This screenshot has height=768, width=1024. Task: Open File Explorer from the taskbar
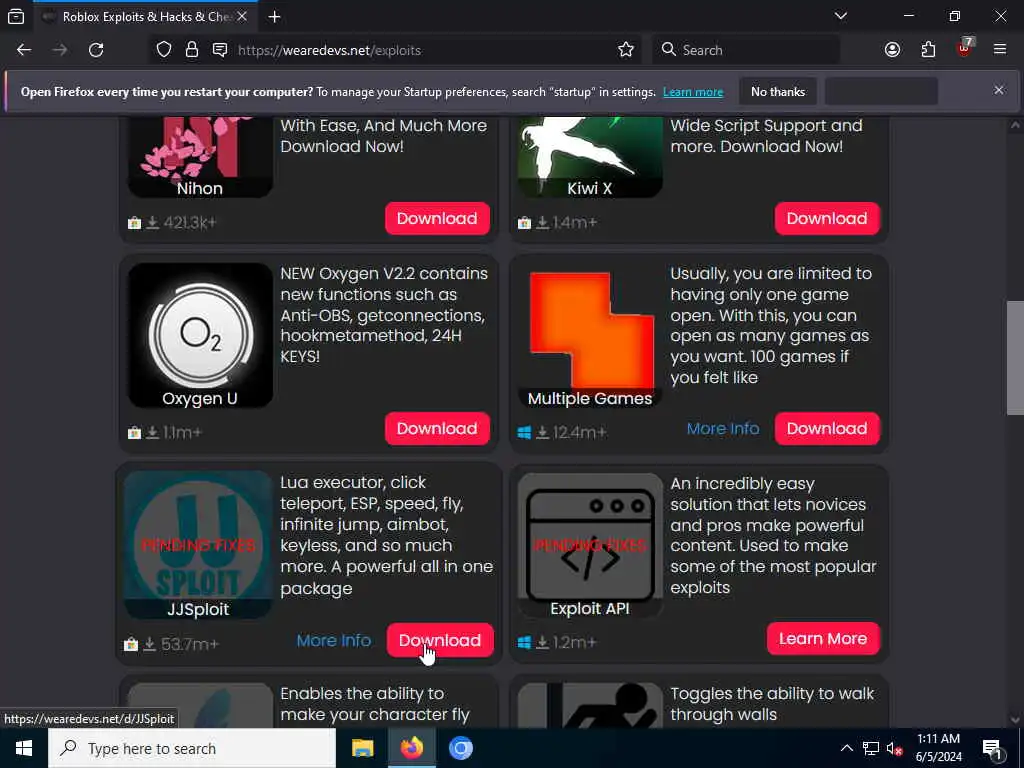point(362,748)
